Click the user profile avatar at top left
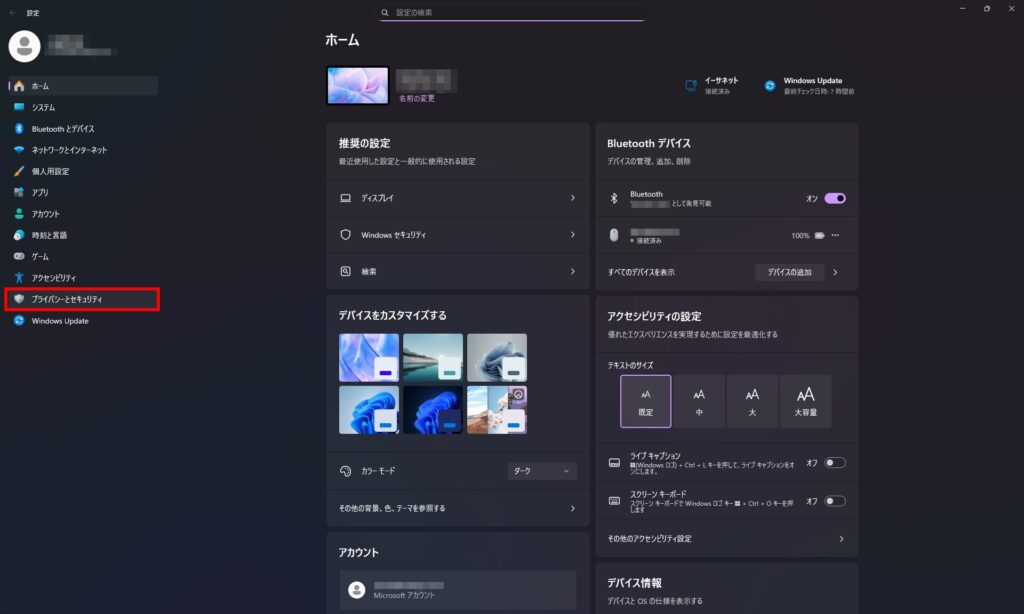The width and height of the screenshot is (1024, 614). point(24,46)
